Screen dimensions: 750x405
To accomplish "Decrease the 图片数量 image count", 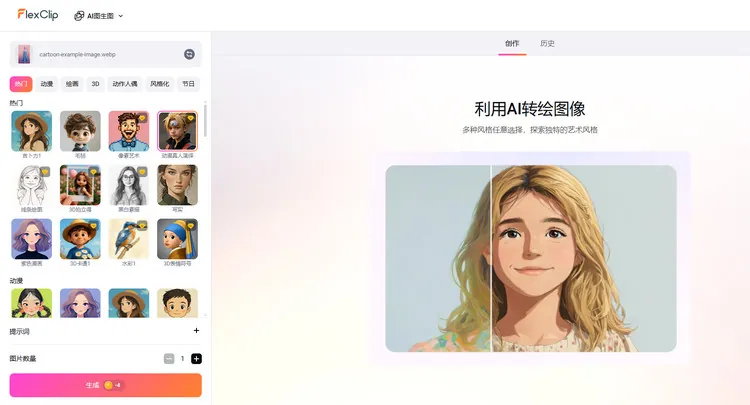I will (169, 359).
